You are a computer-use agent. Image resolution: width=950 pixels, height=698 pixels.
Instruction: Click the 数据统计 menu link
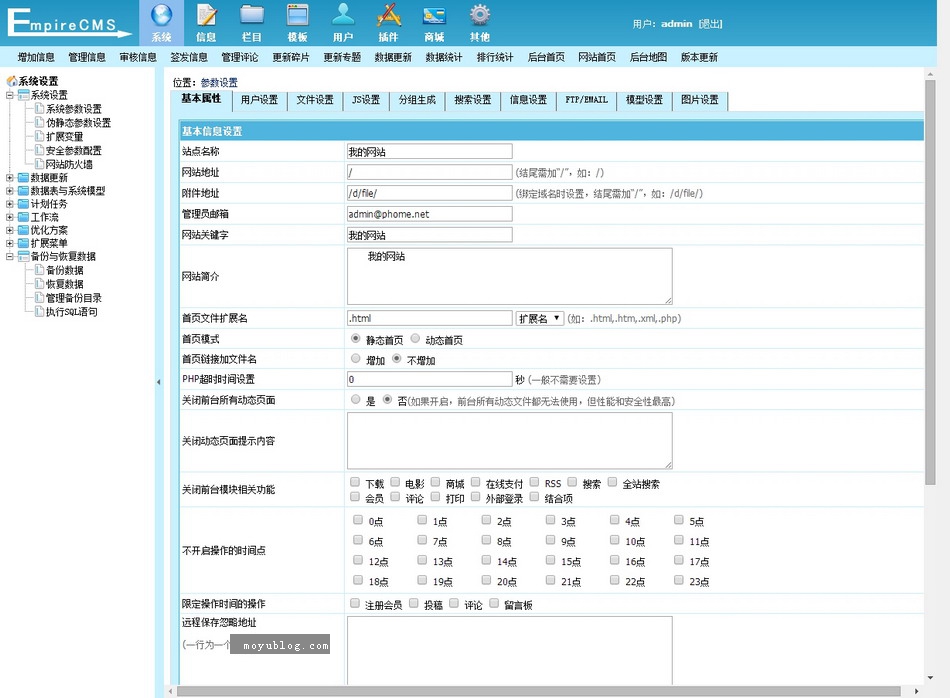tap(443, 57)
